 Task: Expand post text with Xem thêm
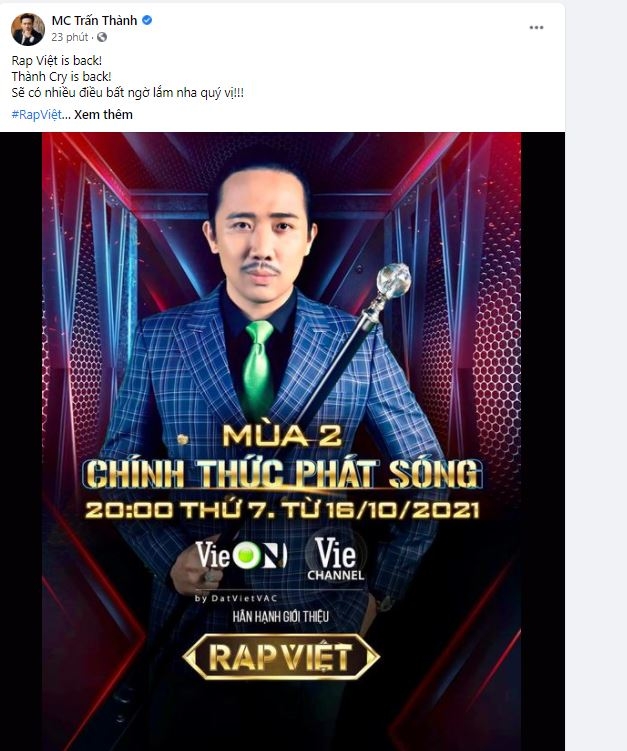(103, 114)
